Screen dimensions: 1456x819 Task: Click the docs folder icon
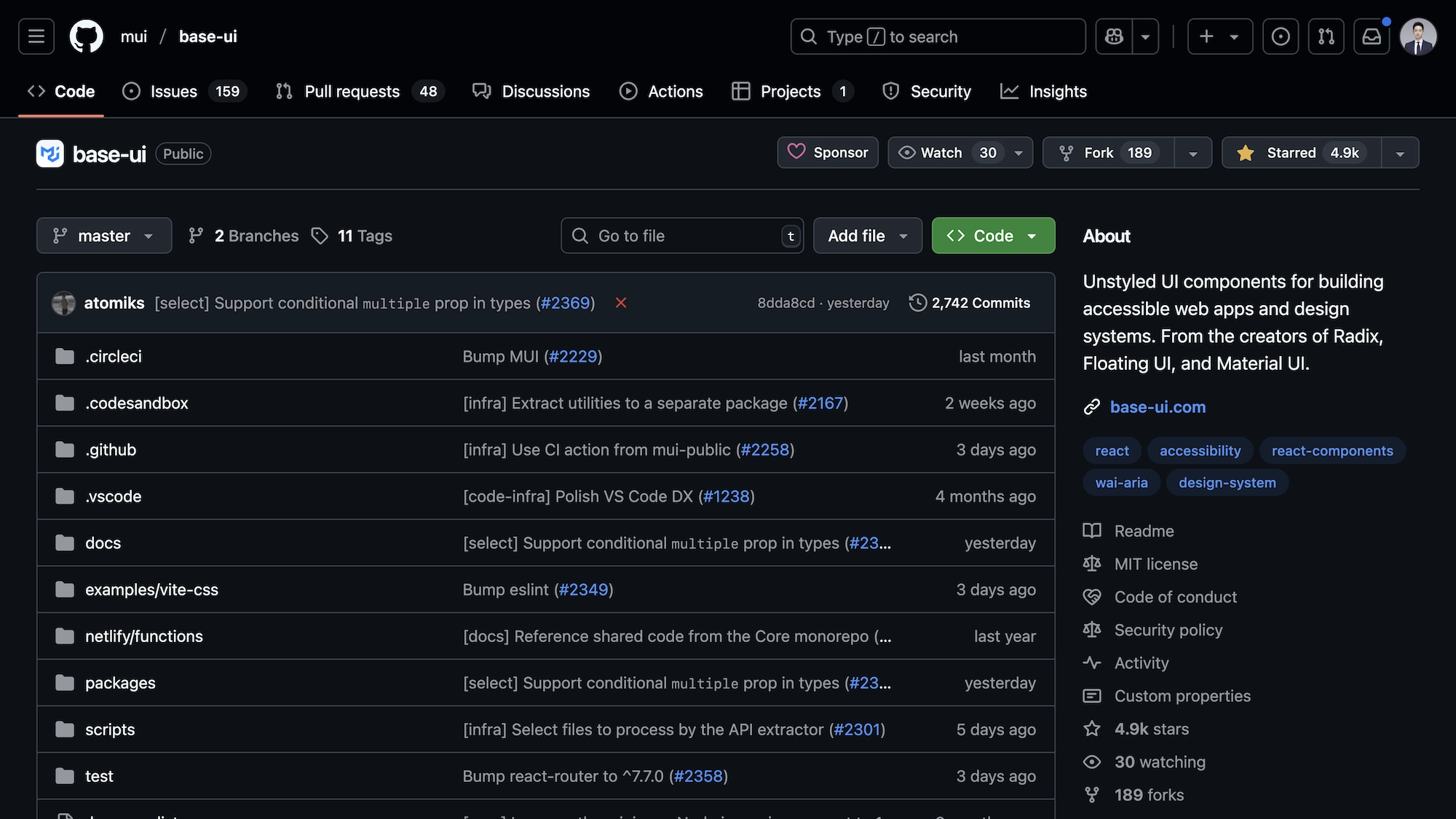pos(65,543)
